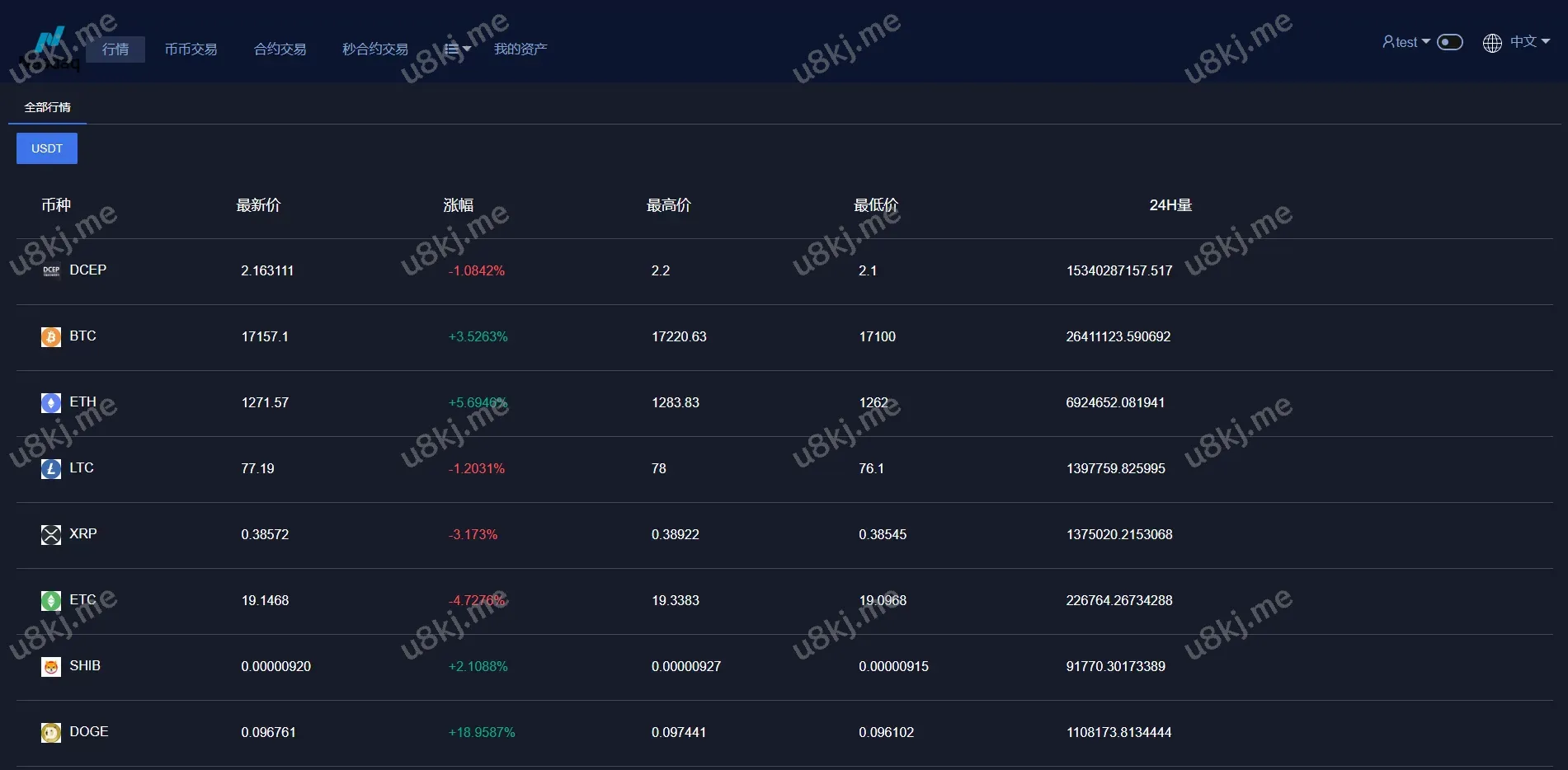The width and height of the screenshot is (1568, 770).
Task: Go to 合约交易 in navigation
Action: coord(280,49)
